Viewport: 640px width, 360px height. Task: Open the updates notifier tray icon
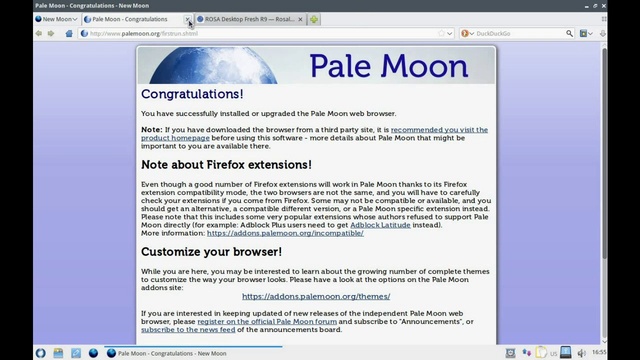510,353
